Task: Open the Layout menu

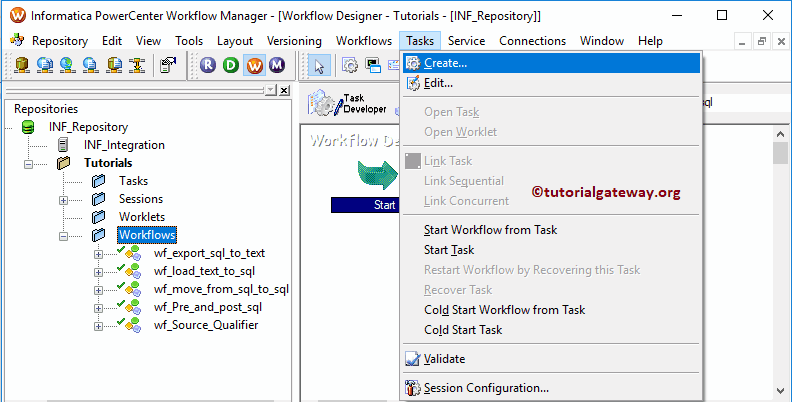Action: pos(235,41)
